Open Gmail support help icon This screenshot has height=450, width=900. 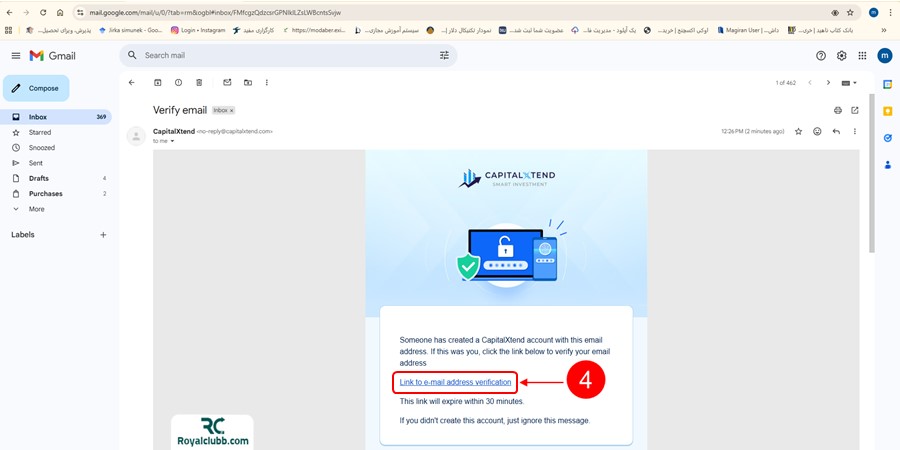821,56
